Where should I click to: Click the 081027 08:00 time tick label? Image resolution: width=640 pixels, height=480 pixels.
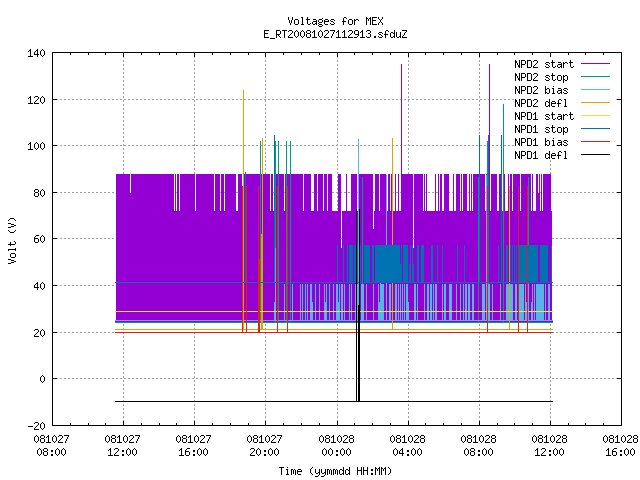click(51, 446)
